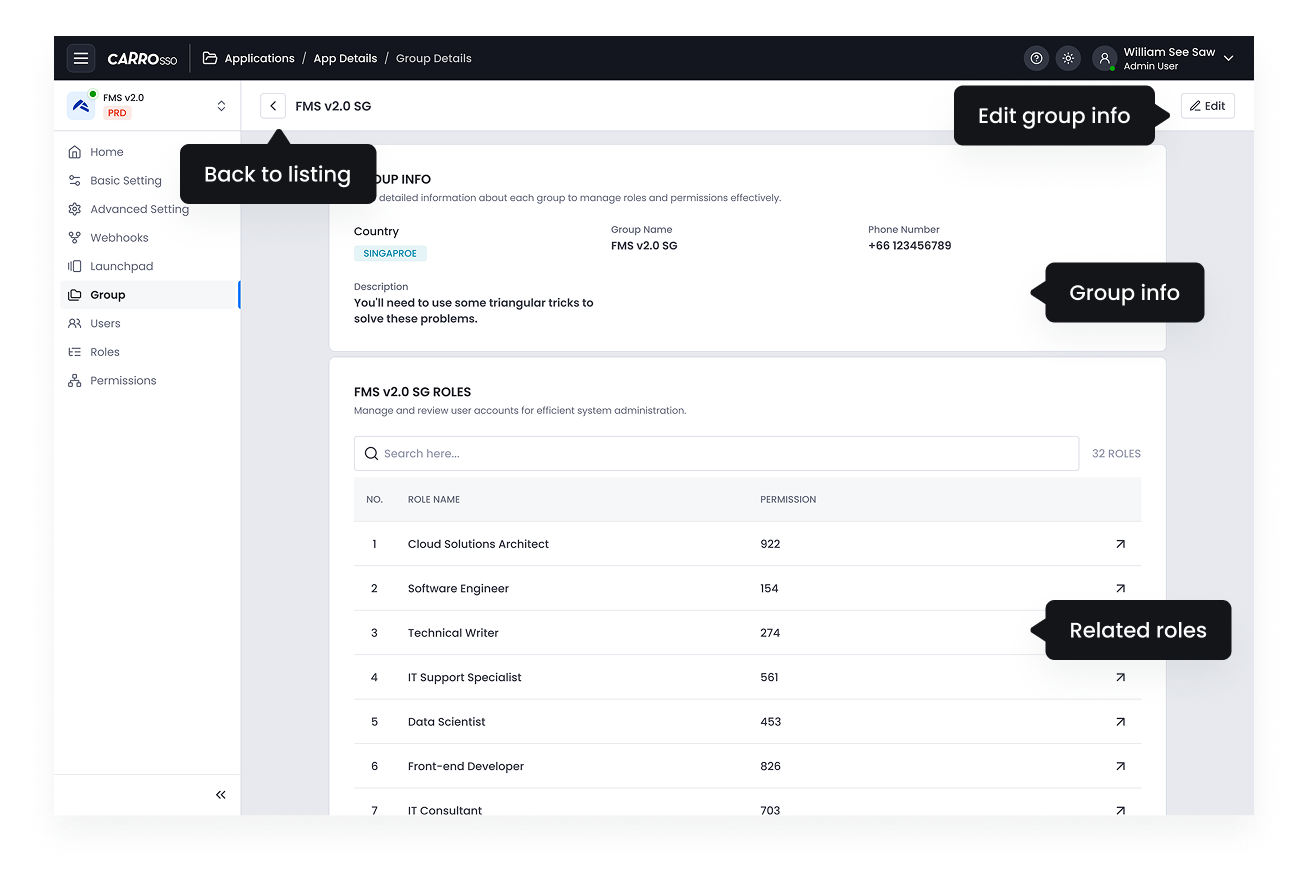Toggle light/dark theme sun icon
1308x888 pixels.
click(x=1068, y=58)
